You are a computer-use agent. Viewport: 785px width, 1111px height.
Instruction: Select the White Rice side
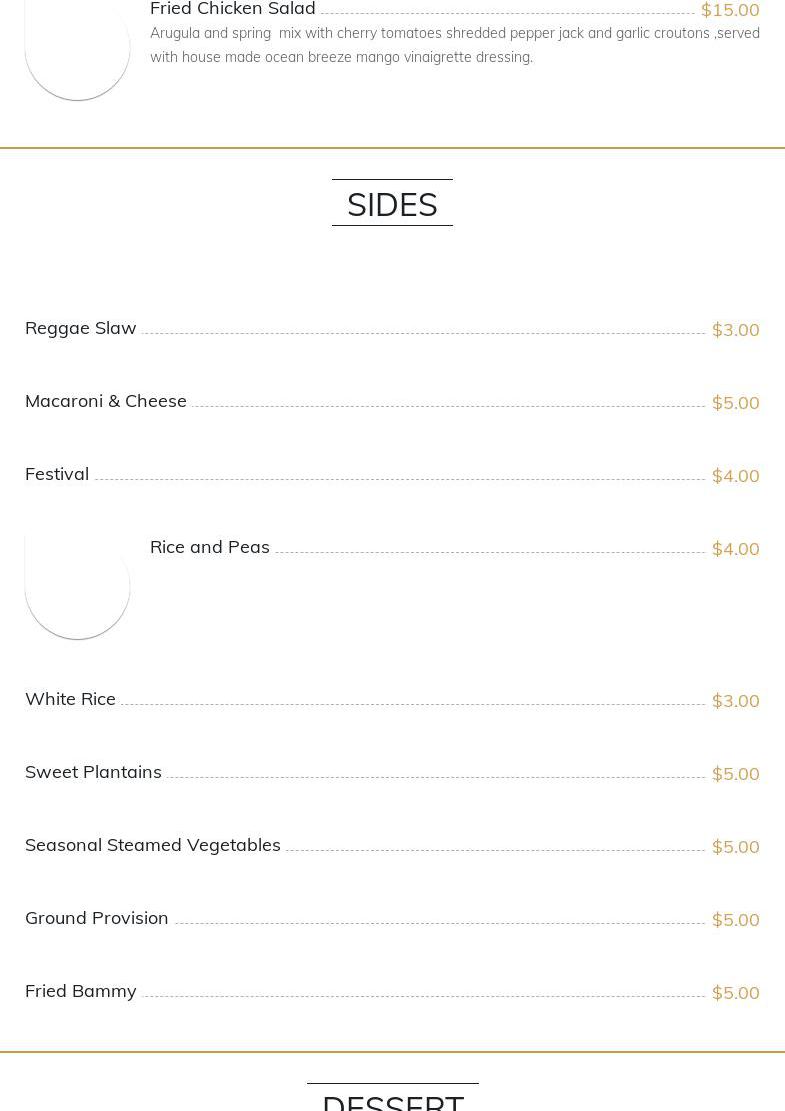(x=70, y=699)
